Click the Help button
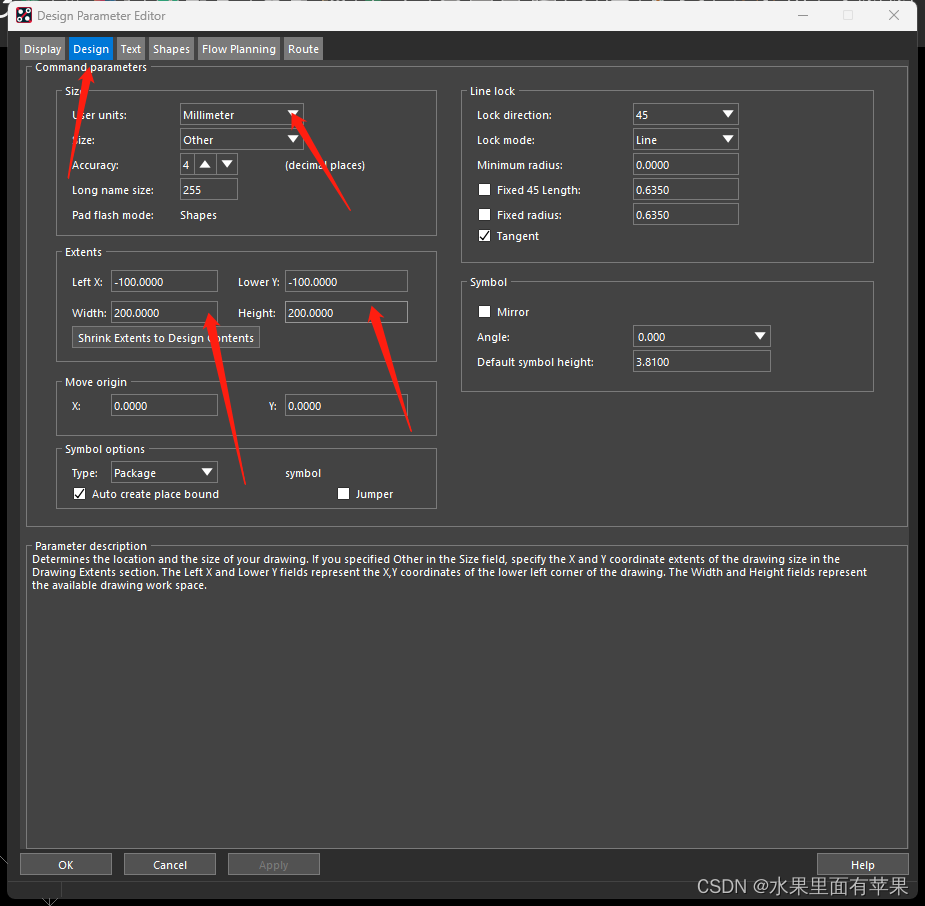 [862, 865]
